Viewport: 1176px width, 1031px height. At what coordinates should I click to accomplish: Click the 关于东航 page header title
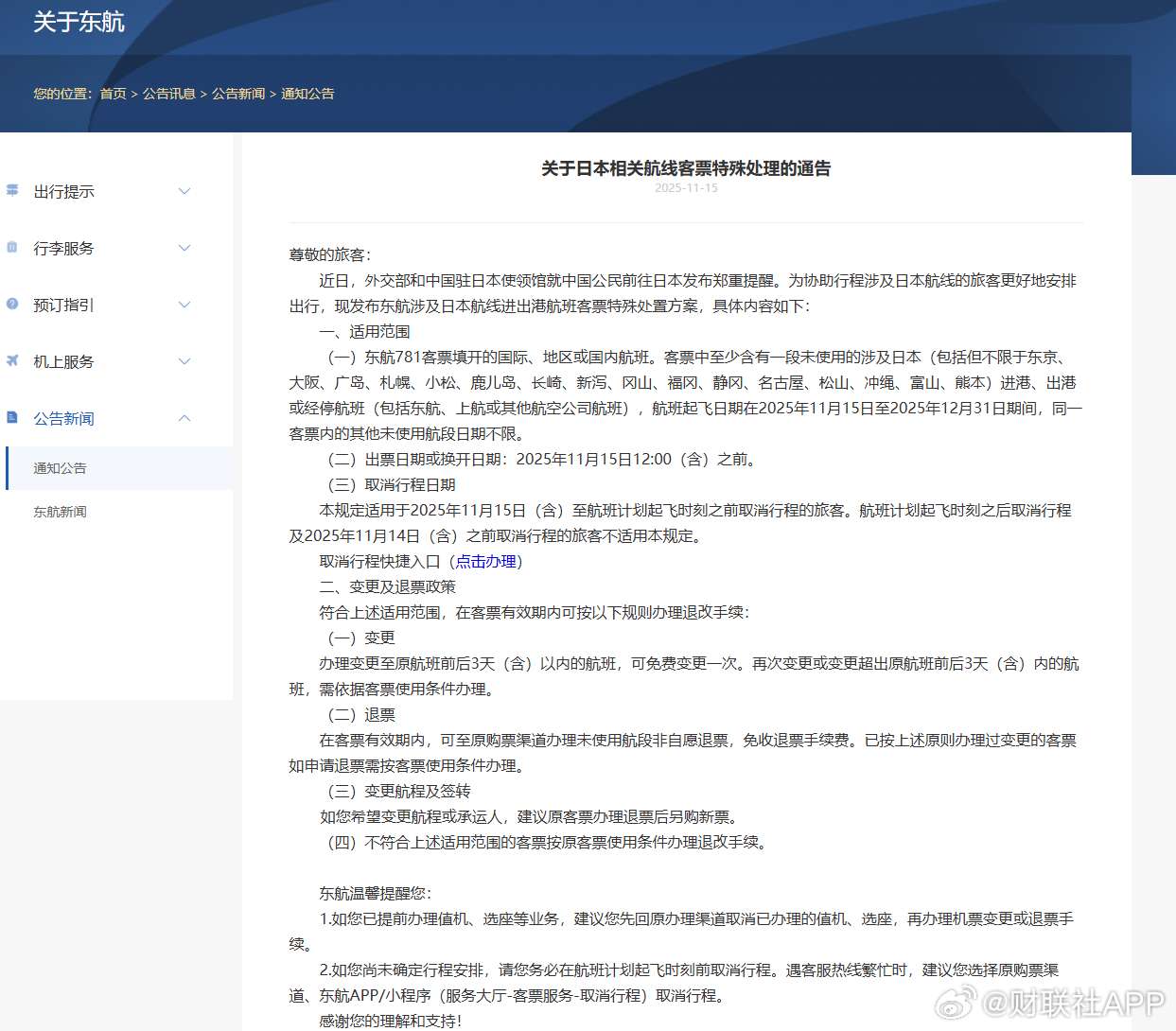(79, 22)
